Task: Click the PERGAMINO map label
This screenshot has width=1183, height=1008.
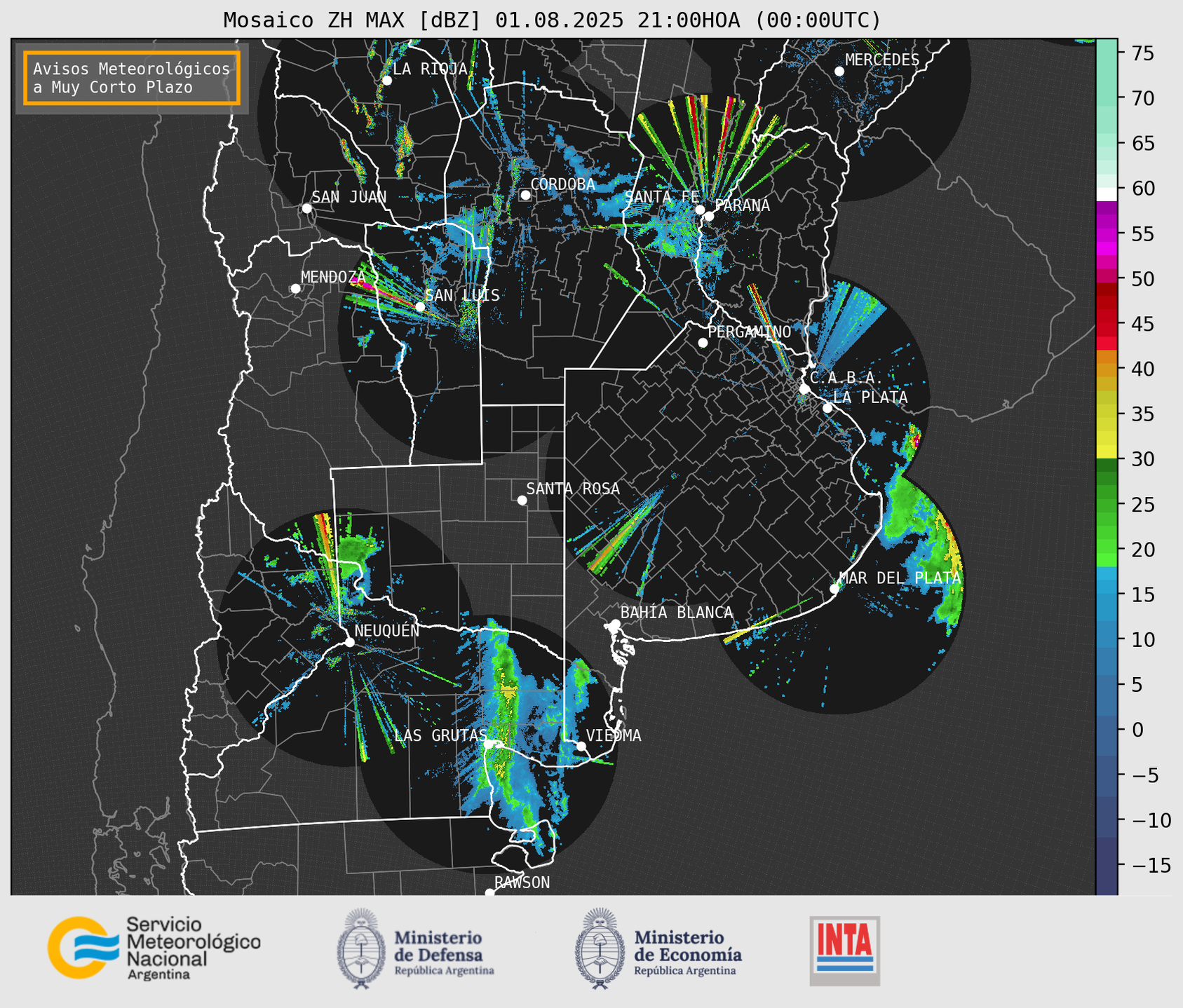Action: click(749, 332)
